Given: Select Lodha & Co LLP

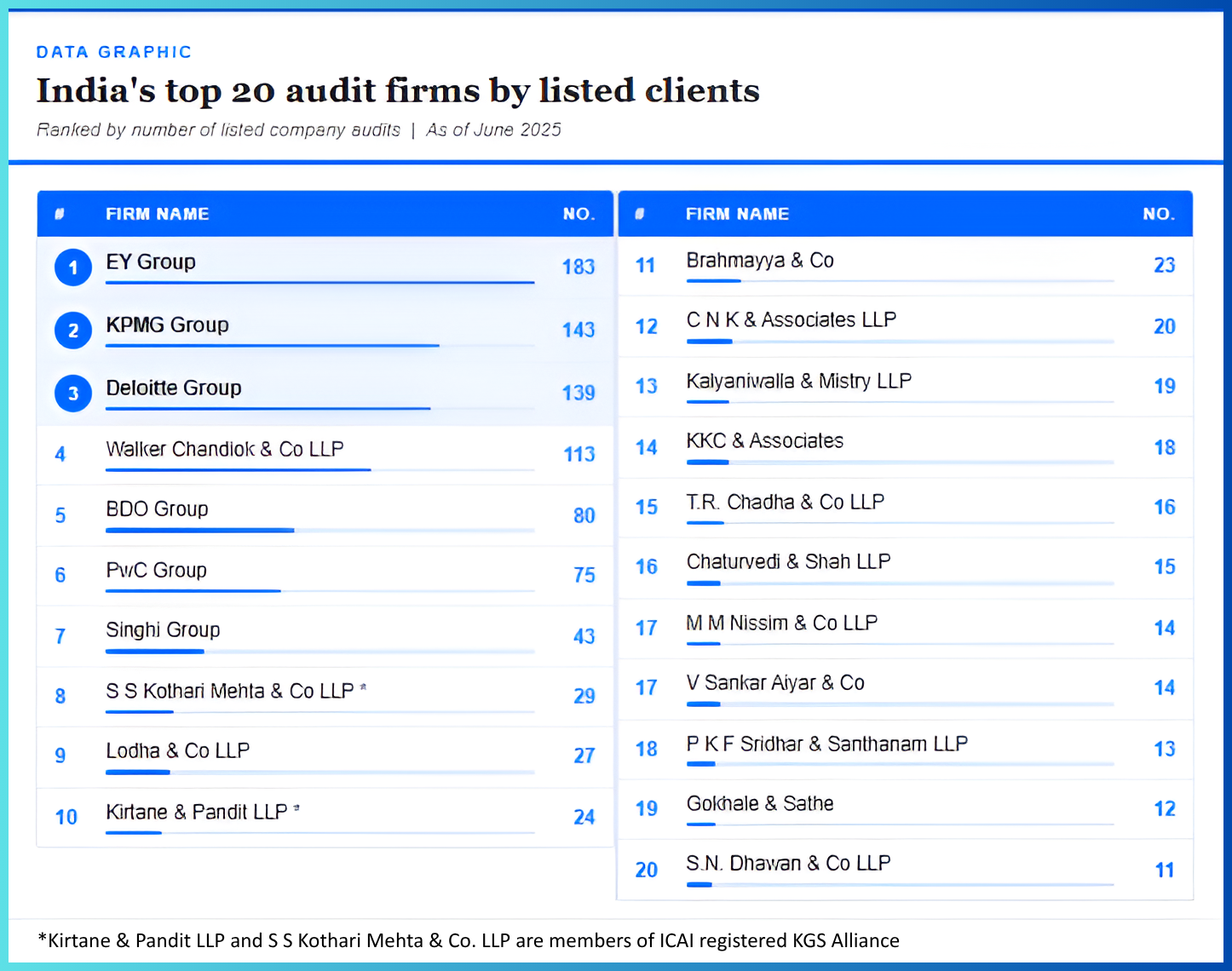Looking at the screenshot, I should coord(177,750).
